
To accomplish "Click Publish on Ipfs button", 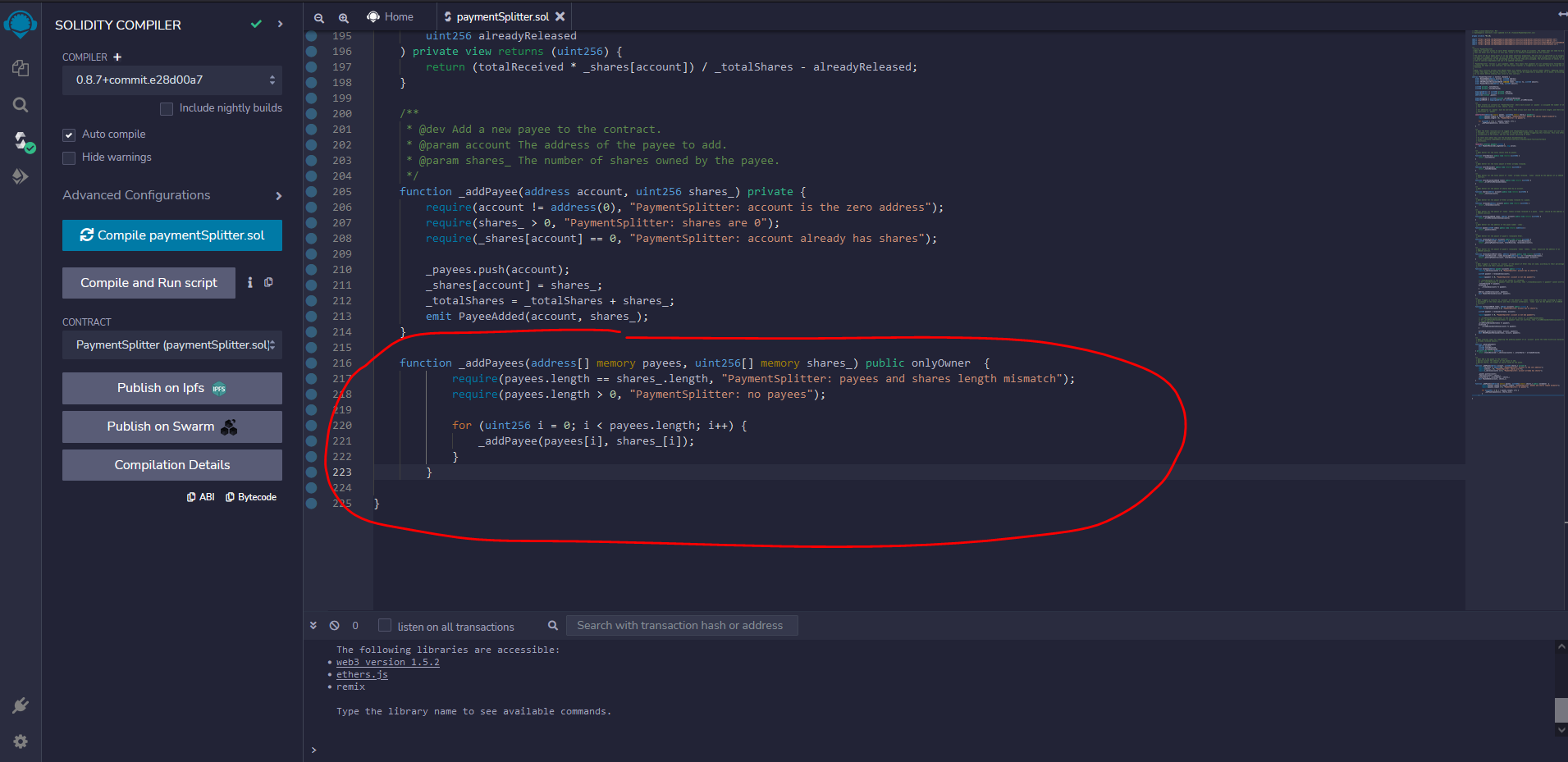I will (172, 388).
